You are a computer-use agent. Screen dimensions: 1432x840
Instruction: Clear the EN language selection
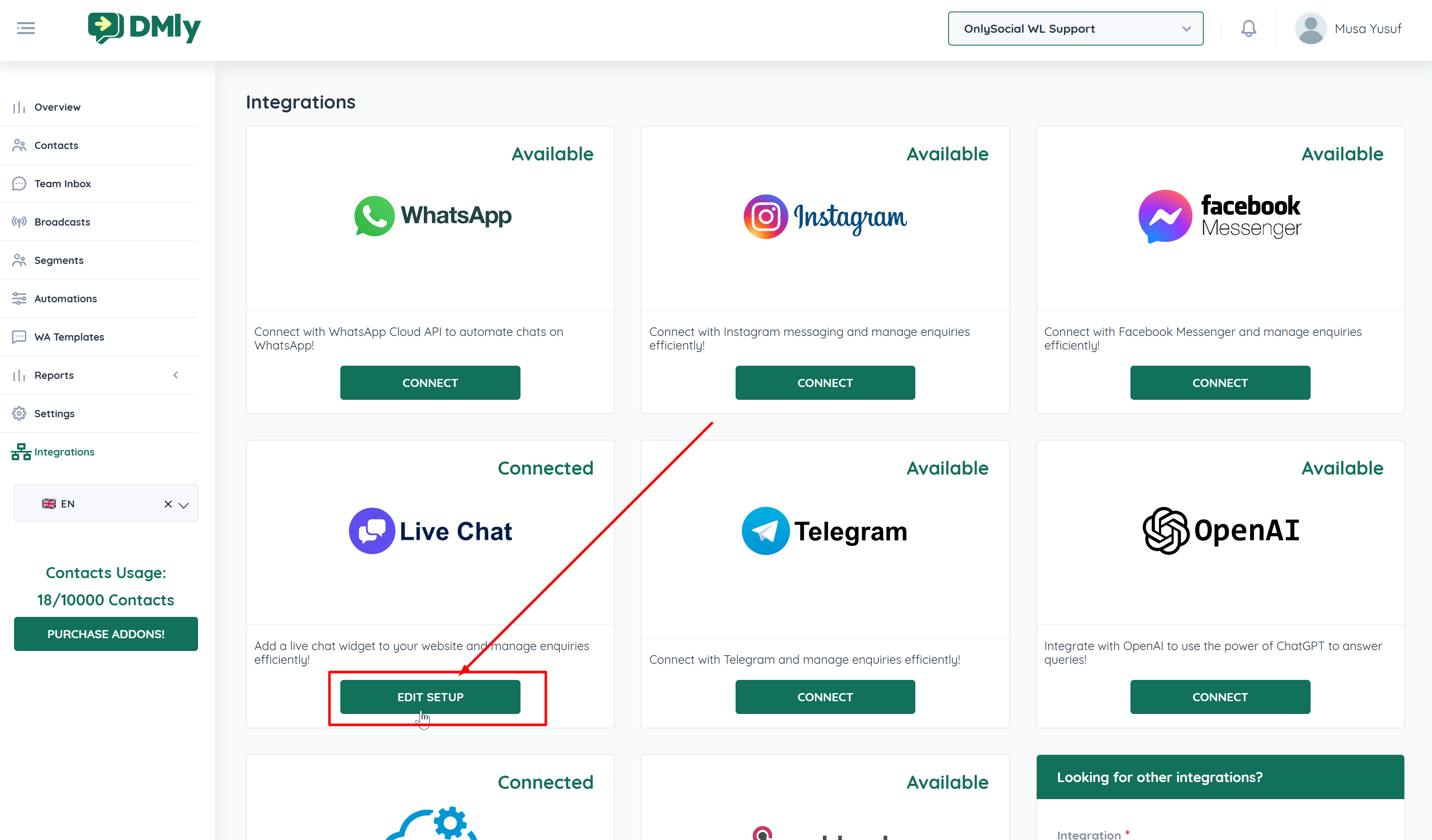point(168,504)
